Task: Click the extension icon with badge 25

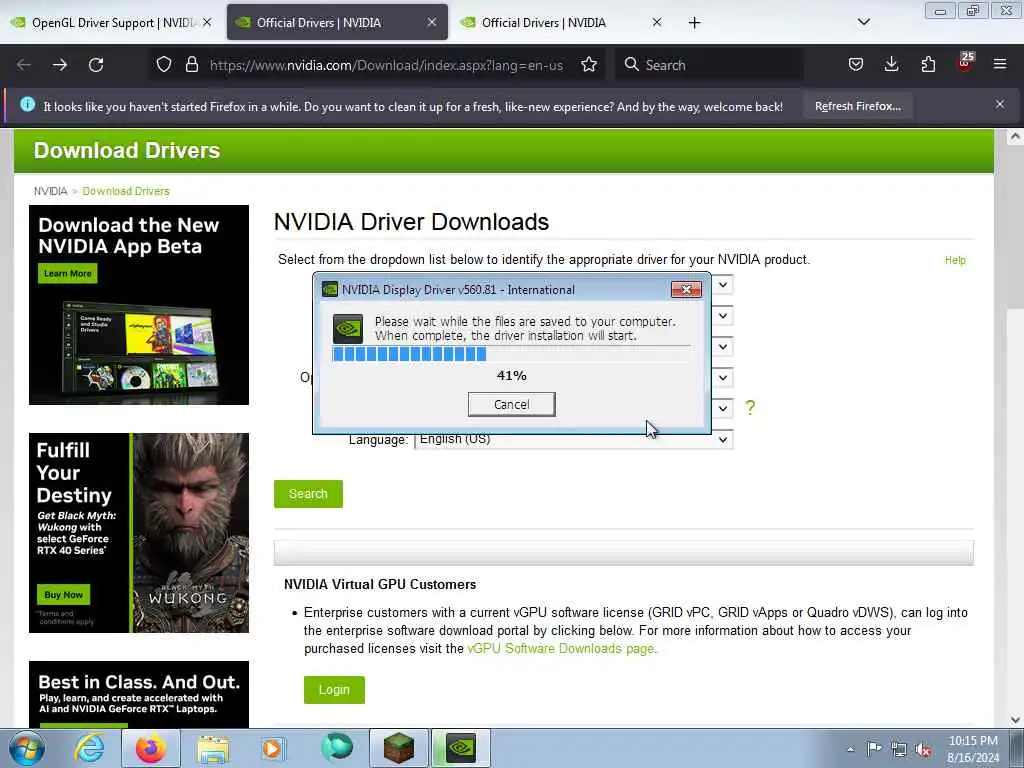Action: coord(965,63)
